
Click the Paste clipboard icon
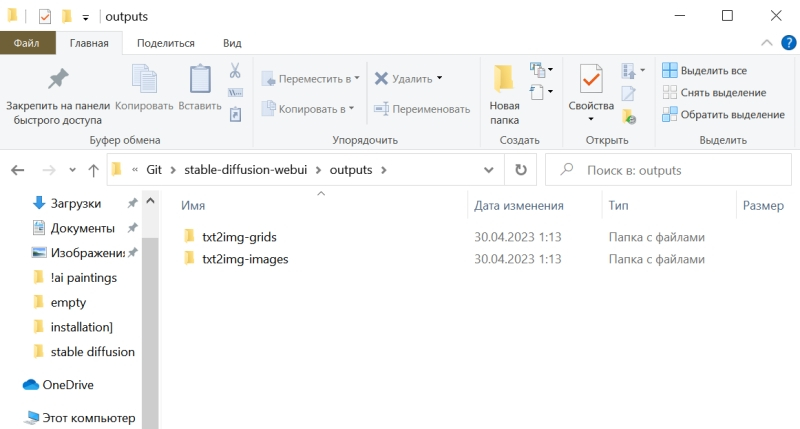[200, 82]
